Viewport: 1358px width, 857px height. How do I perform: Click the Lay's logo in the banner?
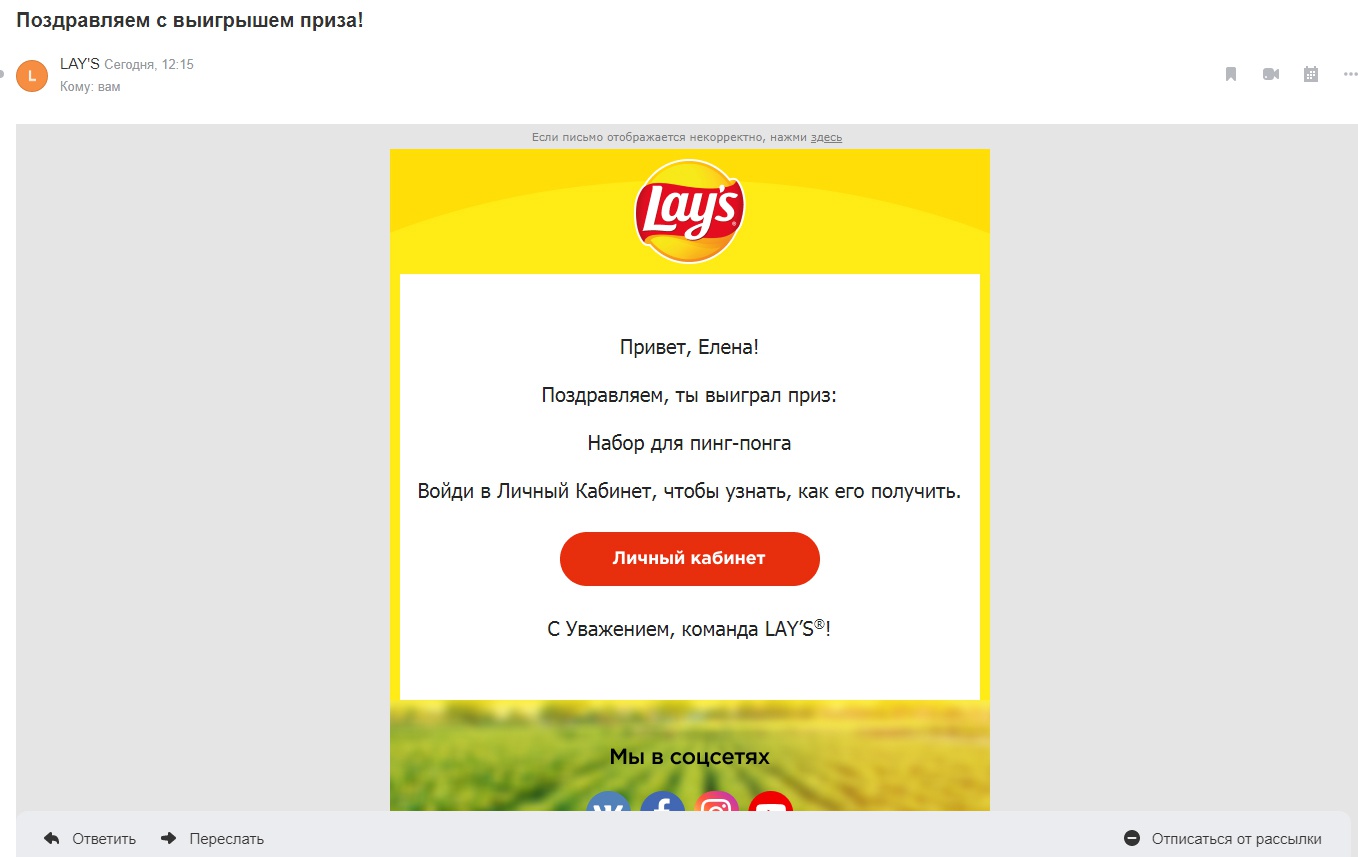click(x=689, y=211)
